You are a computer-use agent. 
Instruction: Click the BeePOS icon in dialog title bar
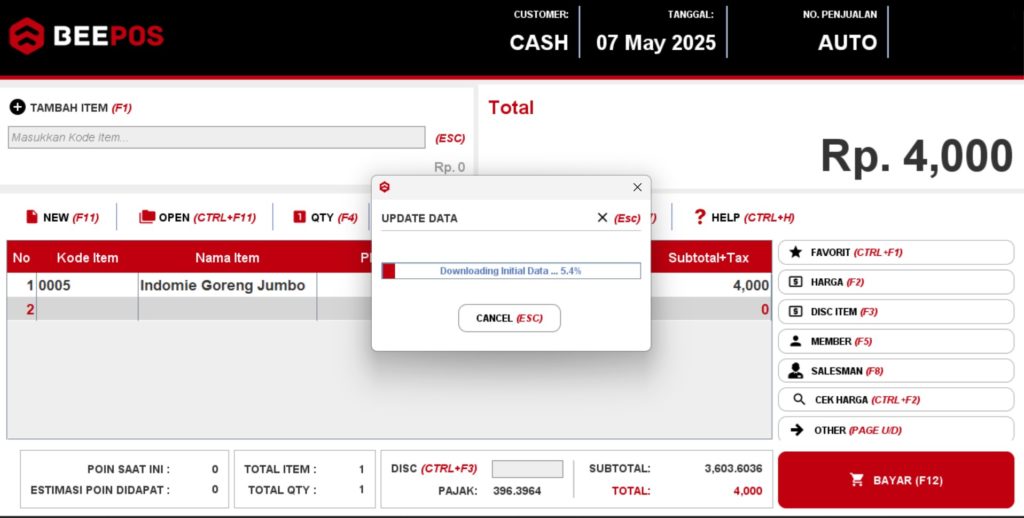pyautogui.click(x=385, y=187)
